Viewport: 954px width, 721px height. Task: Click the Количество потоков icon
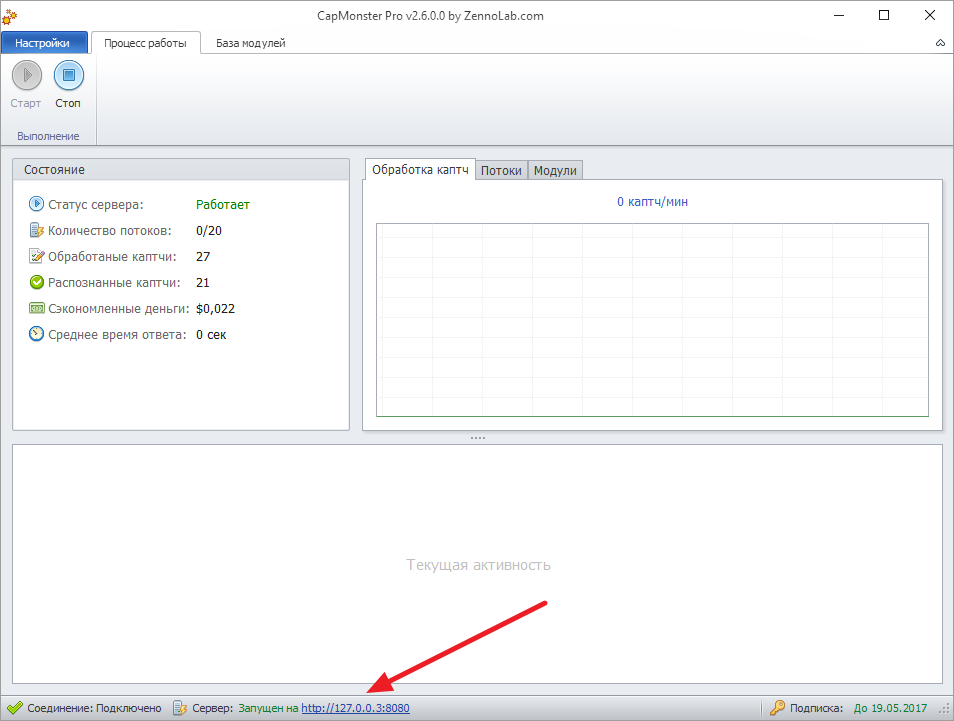click(x=37, y=230)
